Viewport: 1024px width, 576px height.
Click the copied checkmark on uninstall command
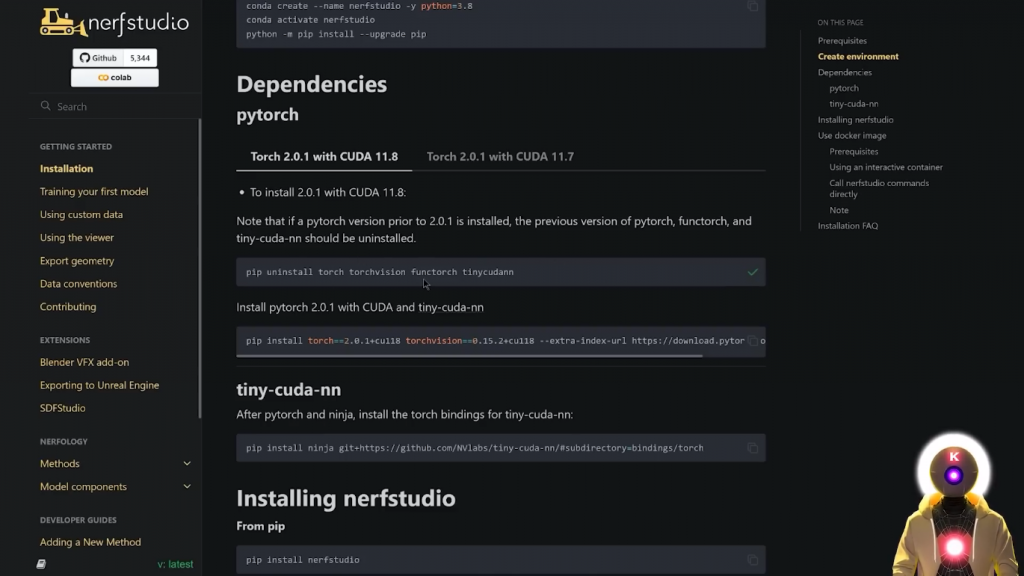coord(752,272)
